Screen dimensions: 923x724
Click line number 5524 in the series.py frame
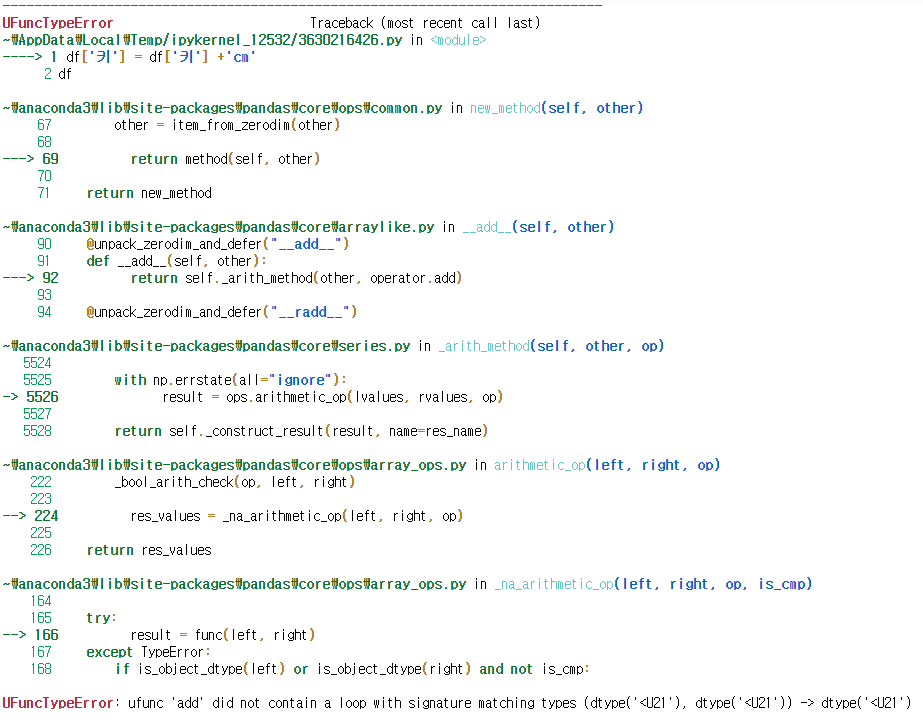tap(37, 363)
